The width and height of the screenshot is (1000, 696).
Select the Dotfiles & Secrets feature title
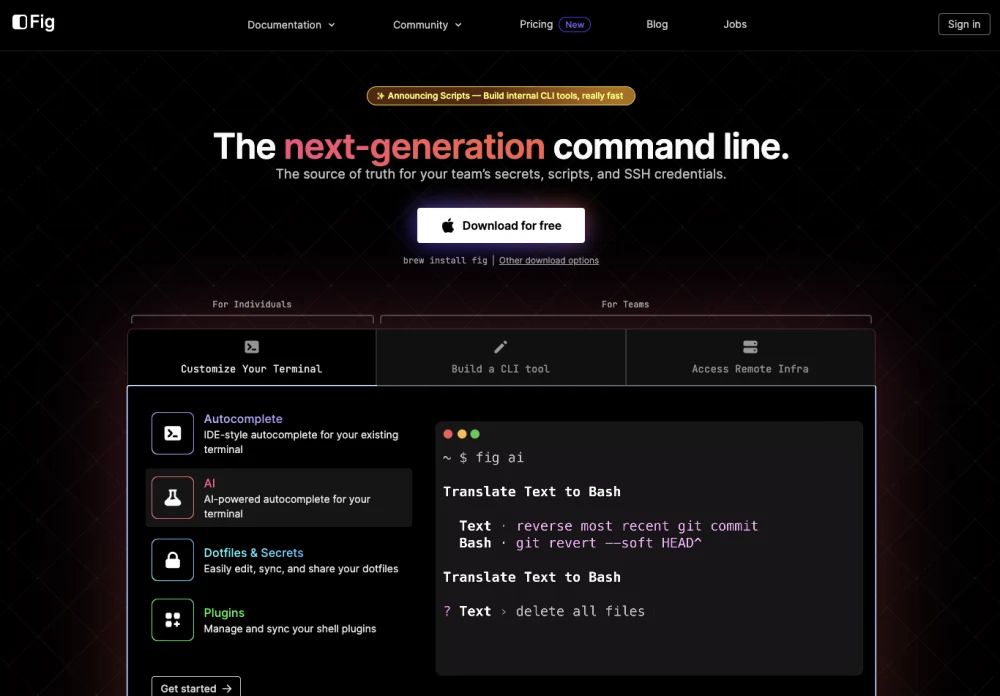click(x=253, y=553)
